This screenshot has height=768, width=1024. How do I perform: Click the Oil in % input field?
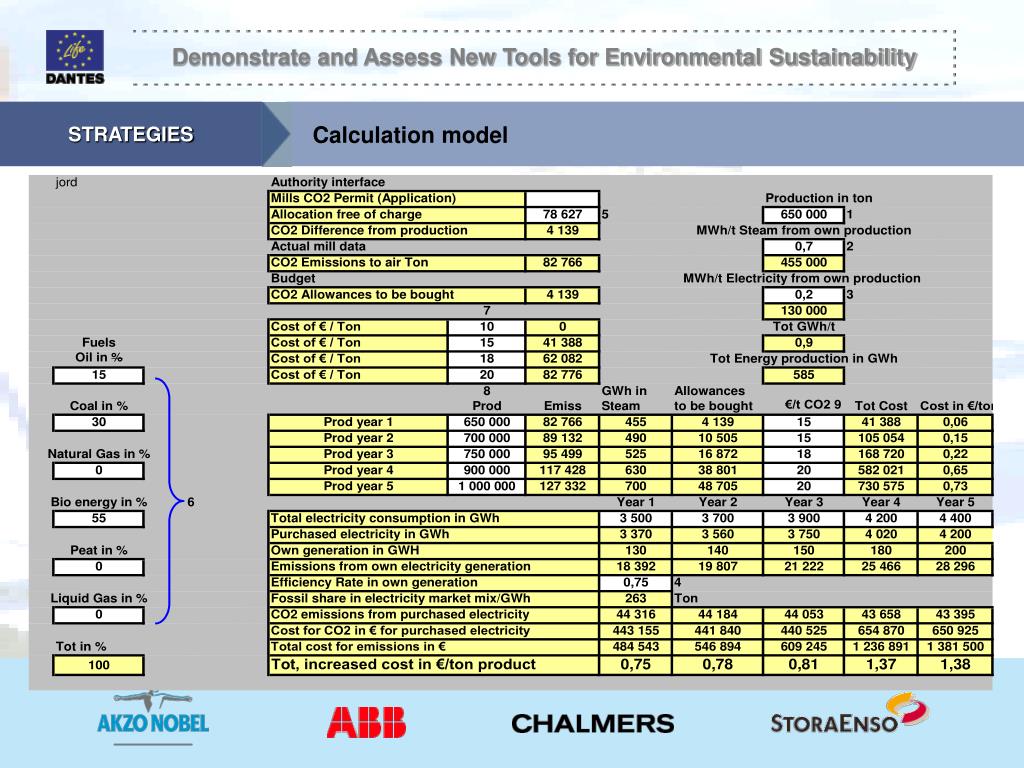coord(99,375)
